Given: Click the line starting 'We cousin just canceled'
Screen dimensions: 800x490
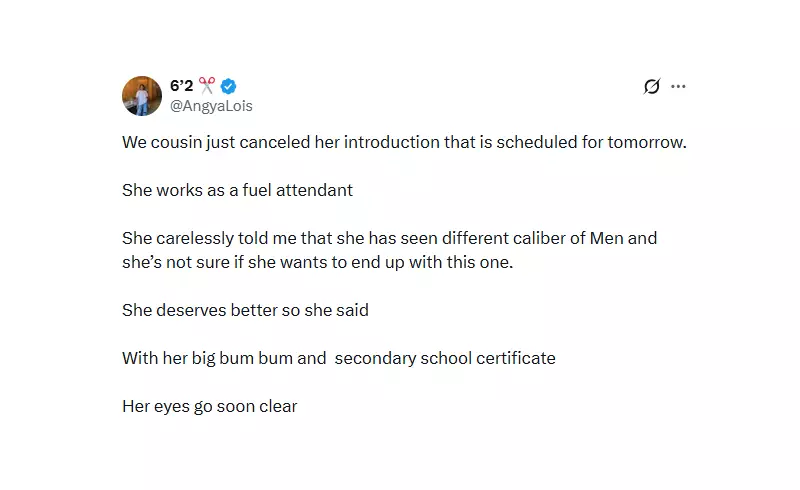Looking at the screenshot, I should [404, 142].
